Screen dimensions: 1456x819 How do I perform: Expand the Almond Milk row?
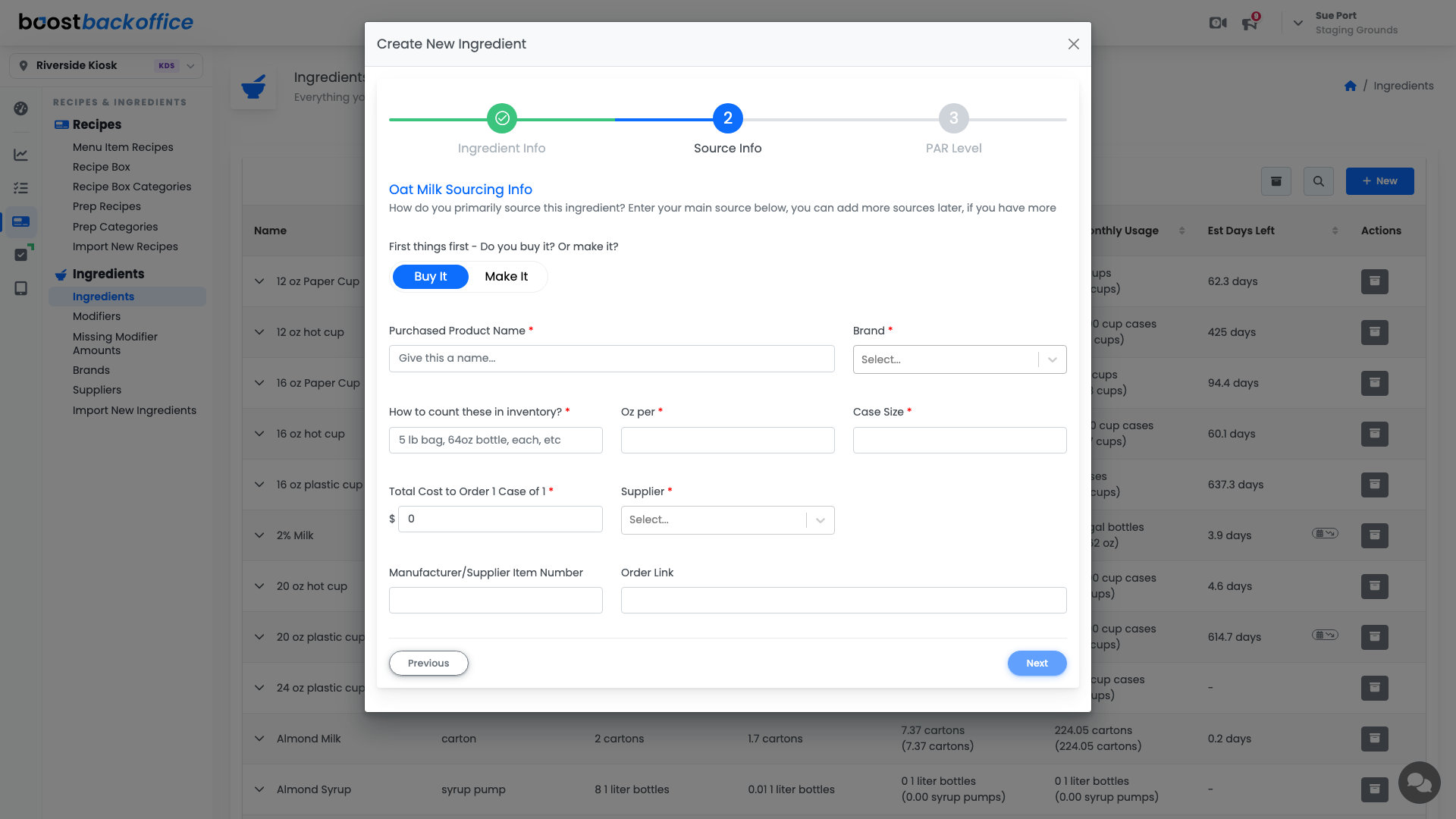(259, 739)
